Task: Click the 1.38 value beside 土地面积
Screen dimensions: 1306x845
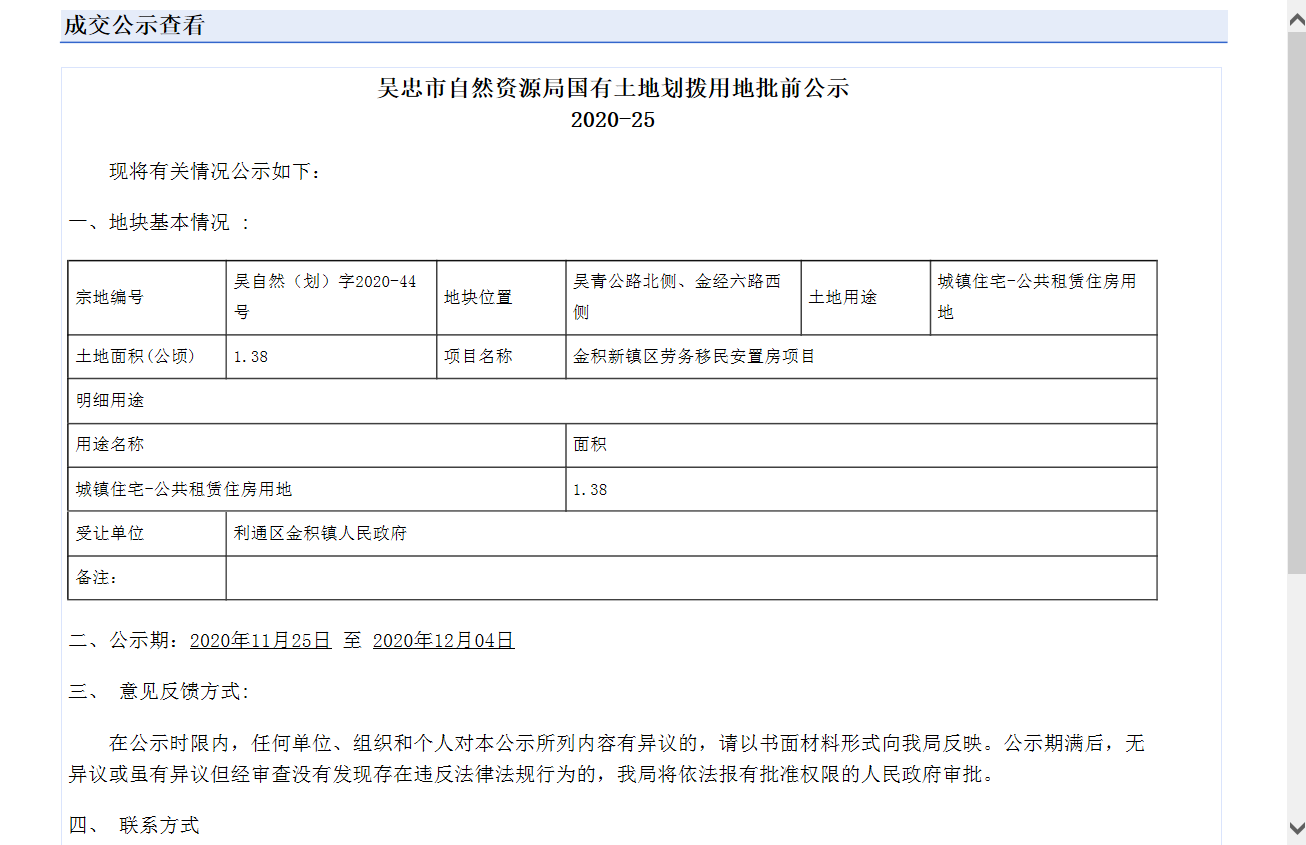Action: point(331,356)
